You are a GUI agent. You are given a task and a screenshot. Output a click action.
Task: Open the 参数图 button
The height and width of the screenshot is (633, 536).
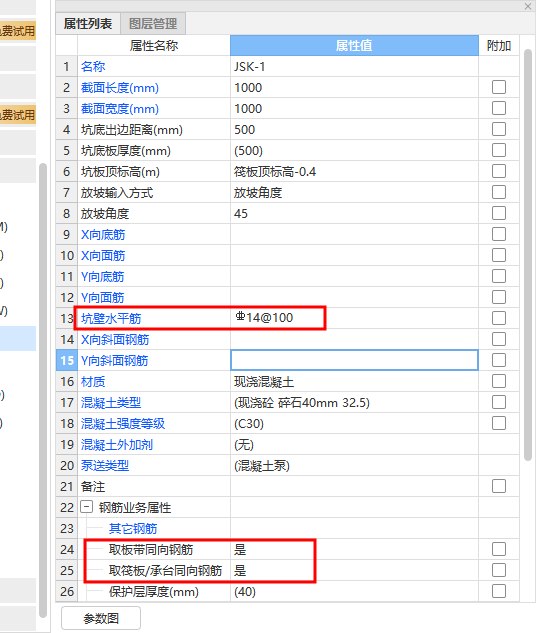click(x=101, y=618)
